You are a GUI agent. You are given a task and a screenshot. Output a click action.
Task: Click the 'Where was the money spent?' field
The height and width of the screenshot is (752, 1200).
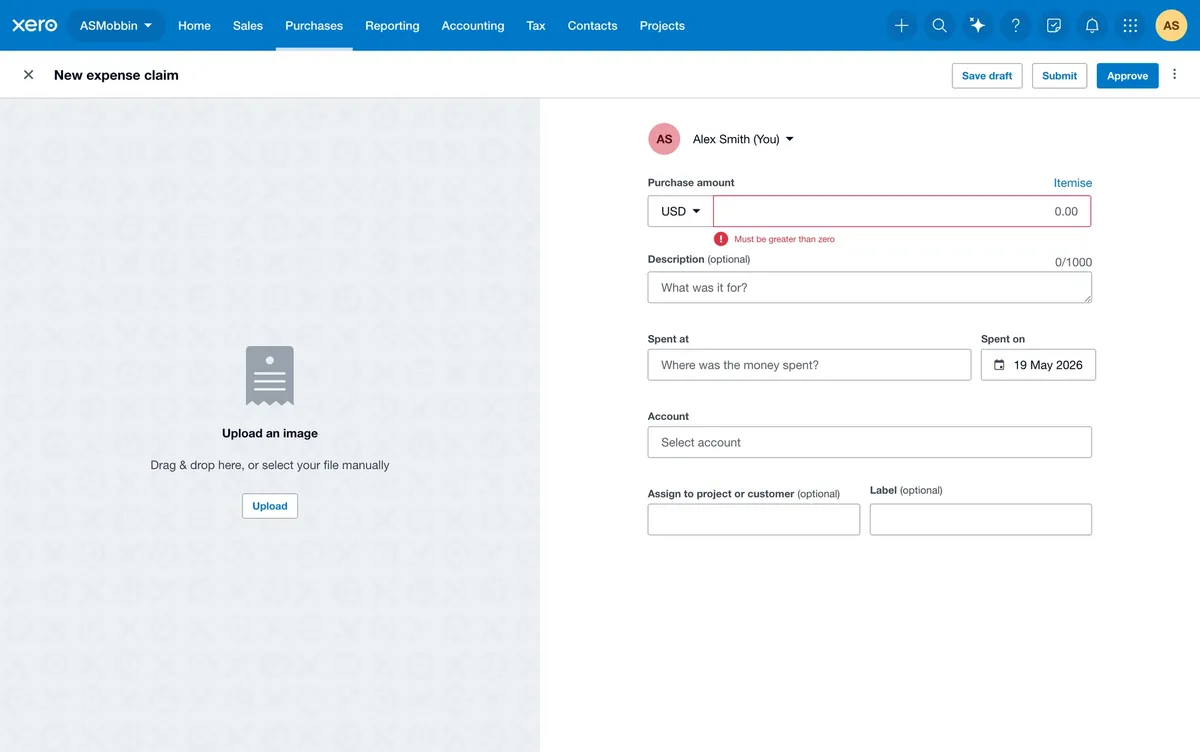[x=809, y=365]
